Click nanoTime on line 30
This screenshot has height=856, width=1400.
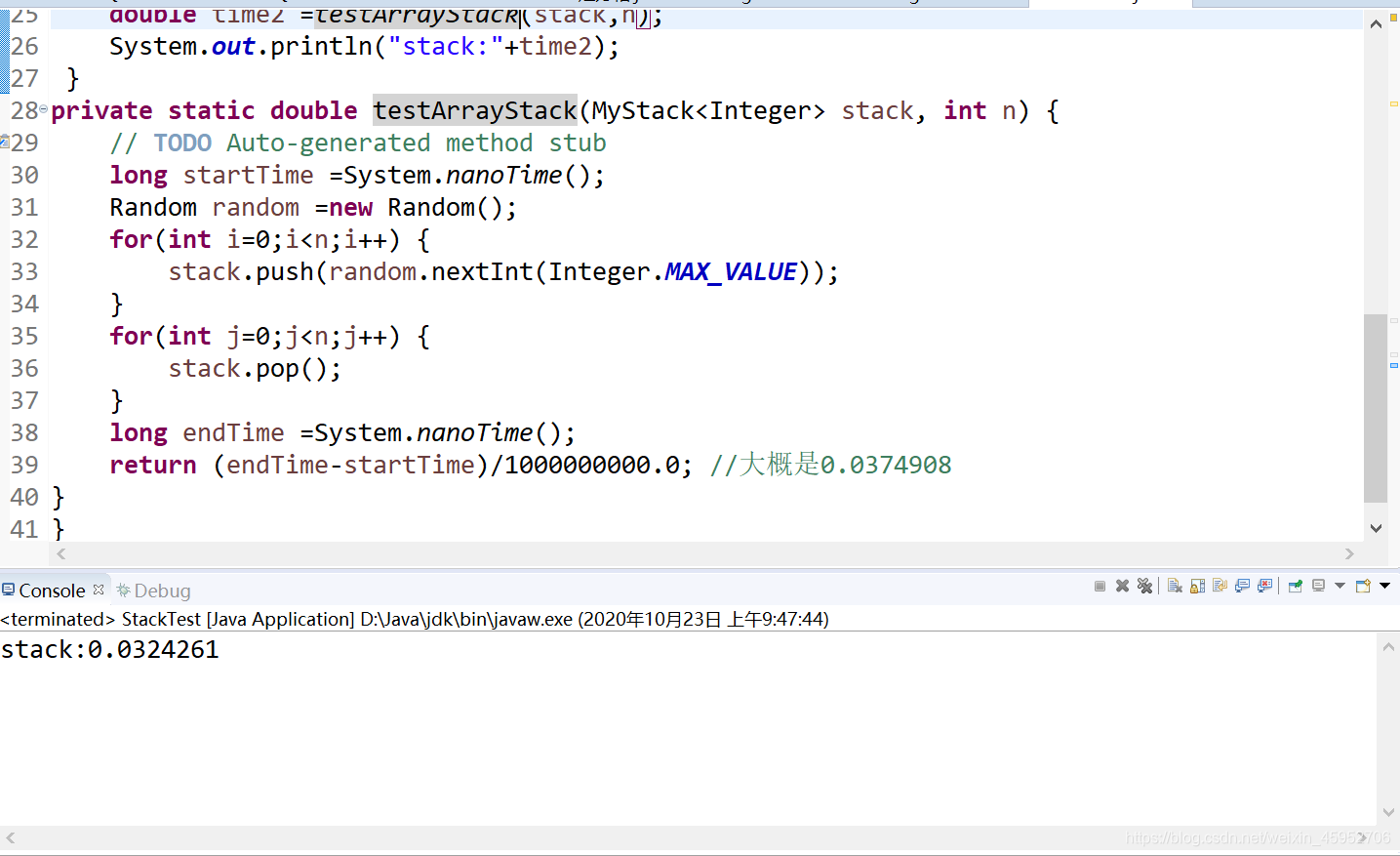coord(504,175)
